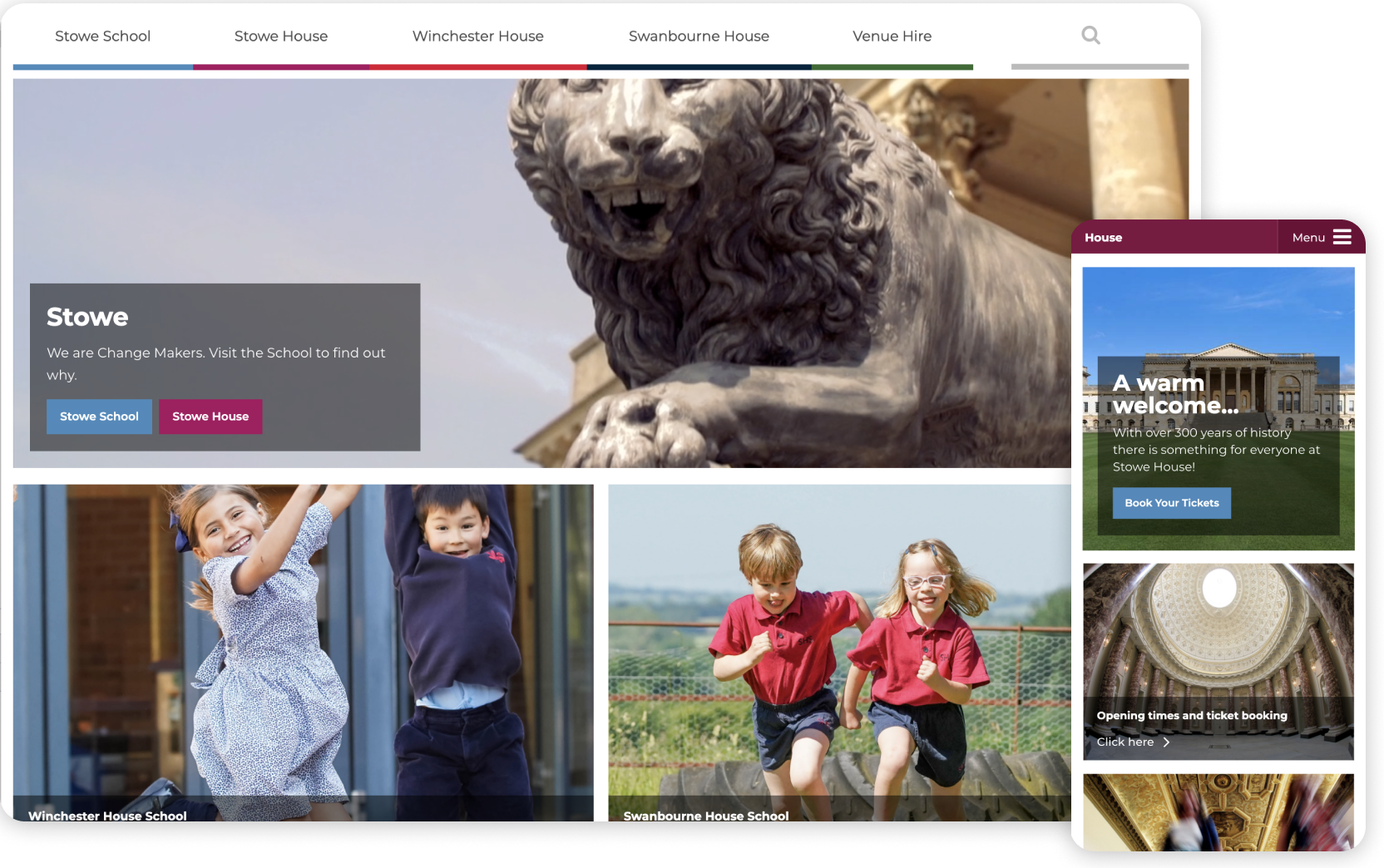Open the Venue Hire nav tab

892,36
